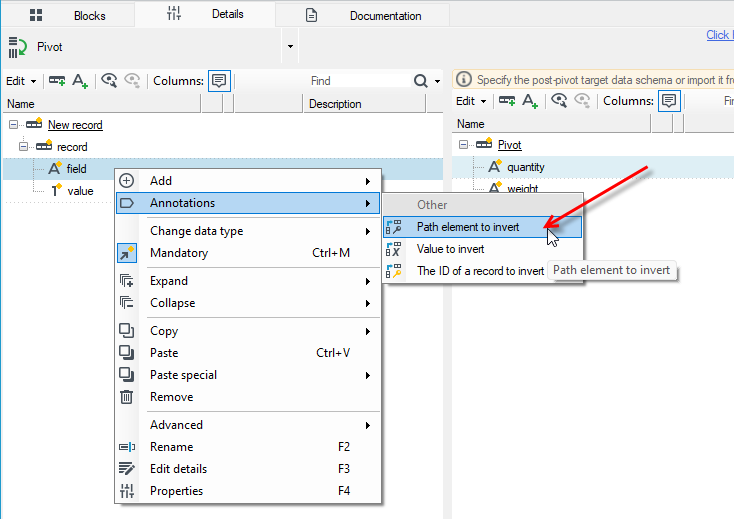Select the weight tree item

(x=522, y=188)
